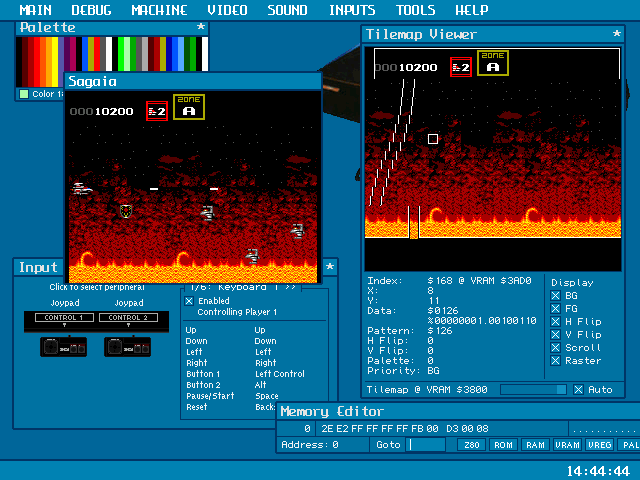
Task: Select the highlighted tile square in Tilemap Viewer
Action: tap(433, 139)
